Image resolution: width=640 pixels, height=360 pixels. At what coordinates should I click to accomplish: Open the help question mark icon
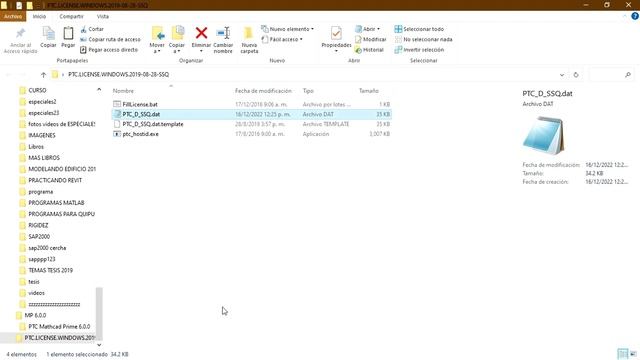(x=635, y=16)
